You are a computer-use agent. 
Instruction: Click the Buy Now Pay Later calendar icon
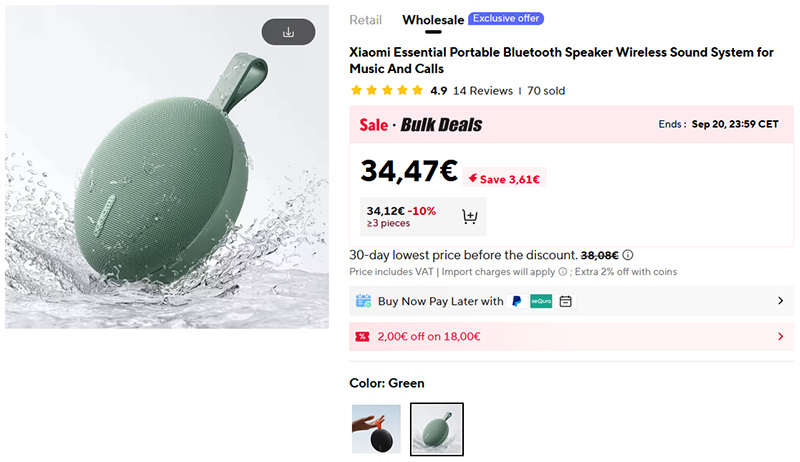363,301
